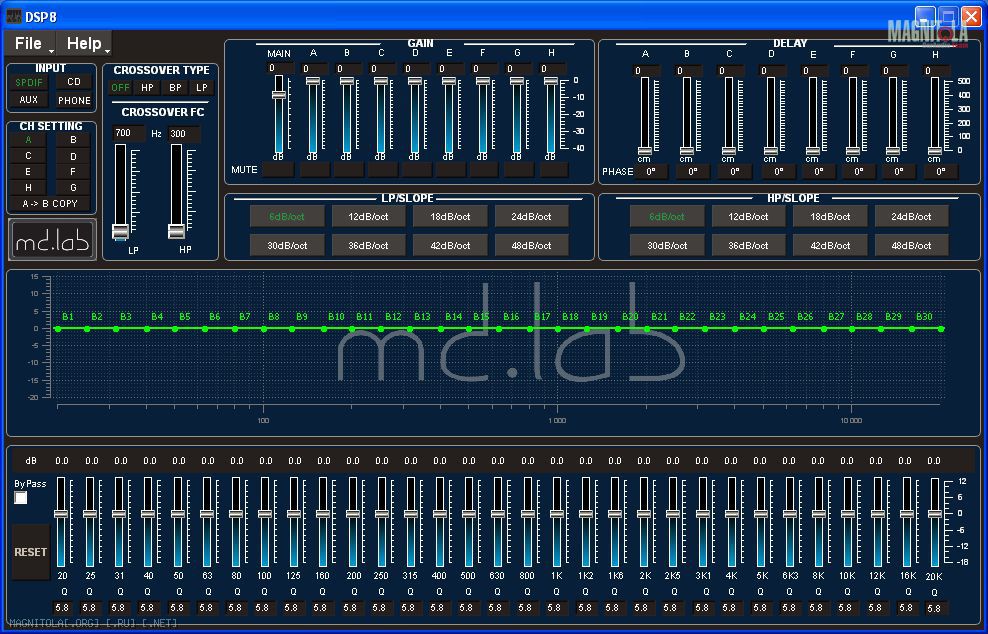Select CD as the input source
Screen dimensions: 988x634
pyautogui.click(x=74, y=82)
